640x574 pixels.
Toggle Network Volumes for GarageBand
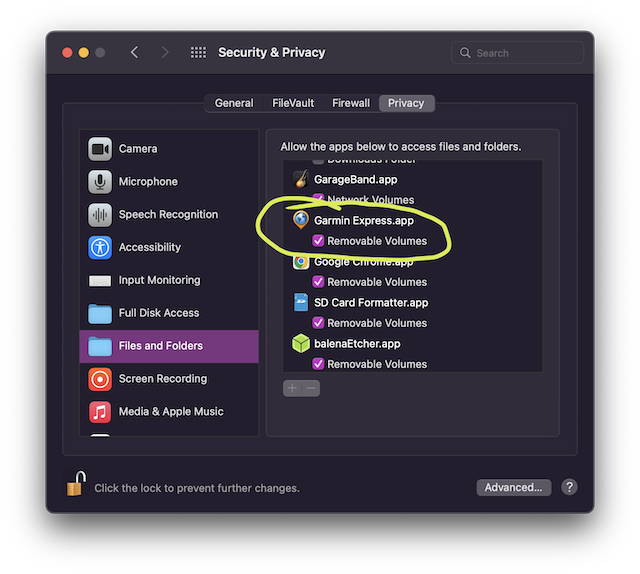[318, 200]
